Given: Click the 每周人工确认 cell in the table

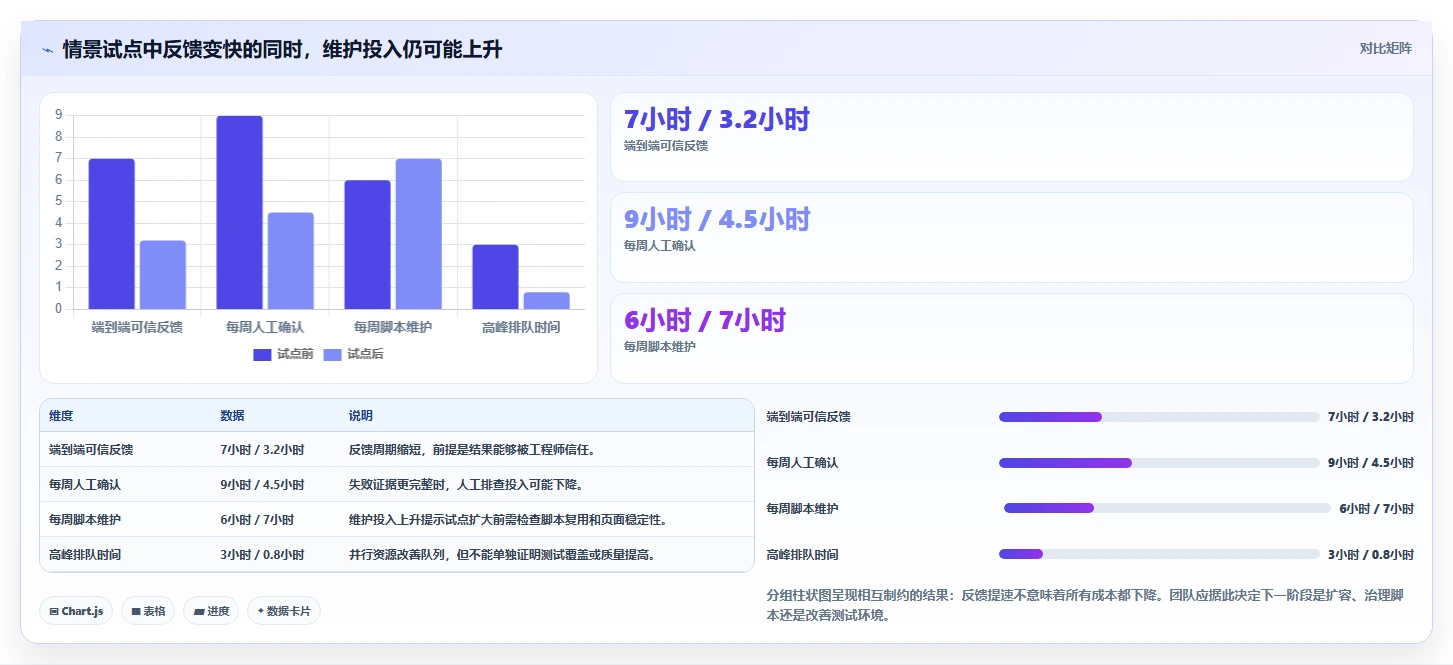Looking at the screenshot, I should coord(85,485).
